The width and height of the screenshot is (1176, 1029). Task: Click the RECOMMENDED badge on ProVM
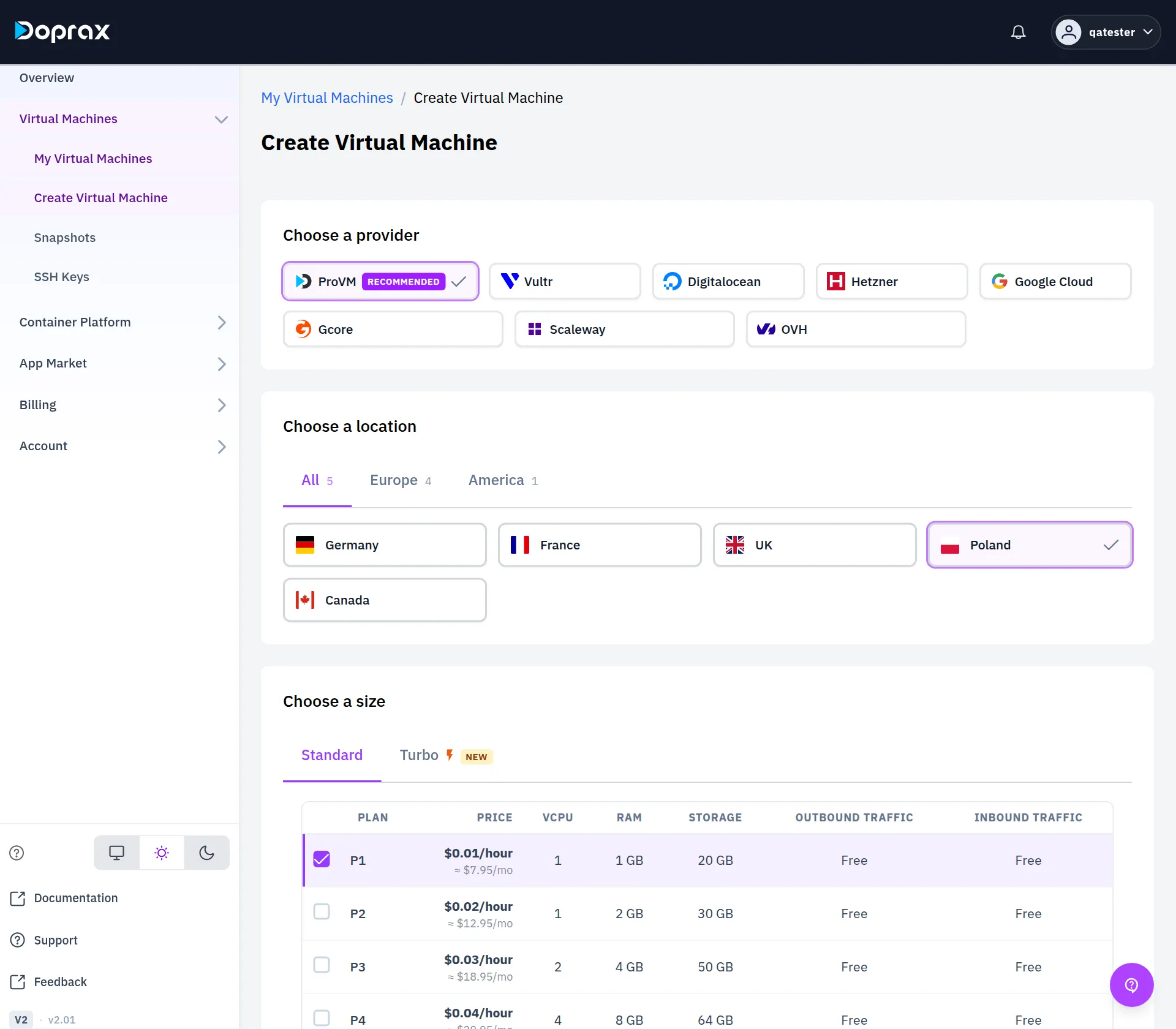coord(404,281)
